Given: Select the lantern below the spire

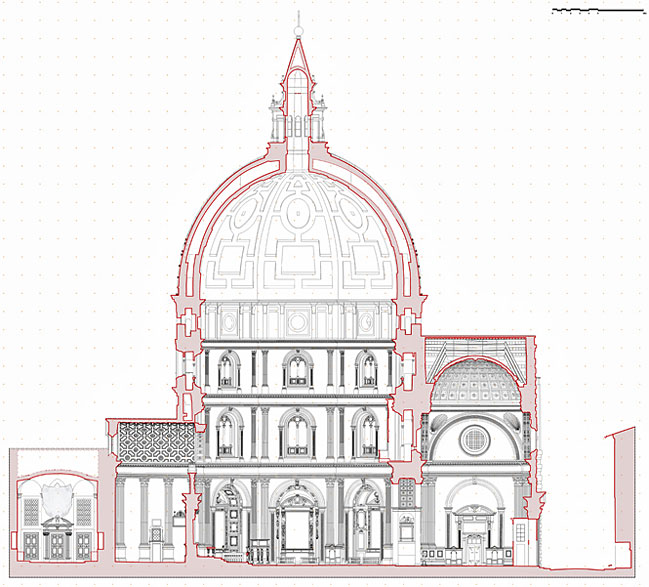Looking at the screenshot, I should coord(298,115).
